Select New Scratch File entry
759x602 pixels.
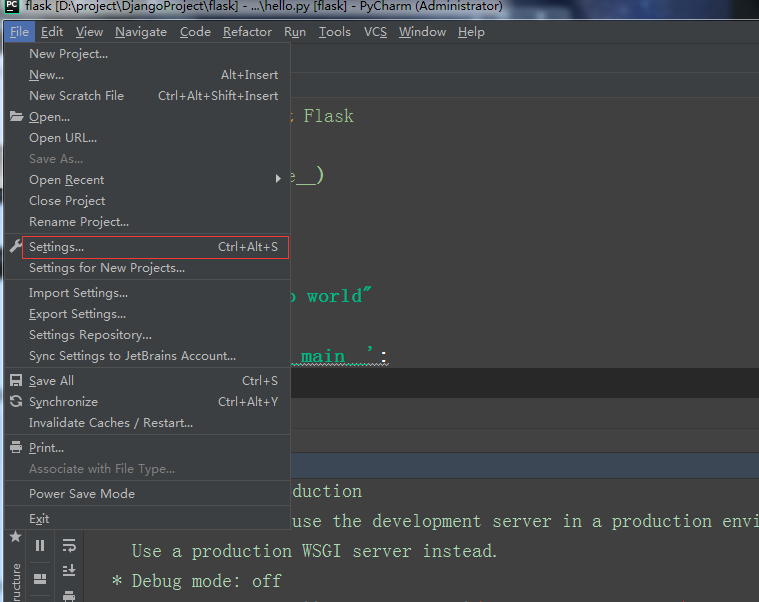pyautogui.click(x=147, y=96)
